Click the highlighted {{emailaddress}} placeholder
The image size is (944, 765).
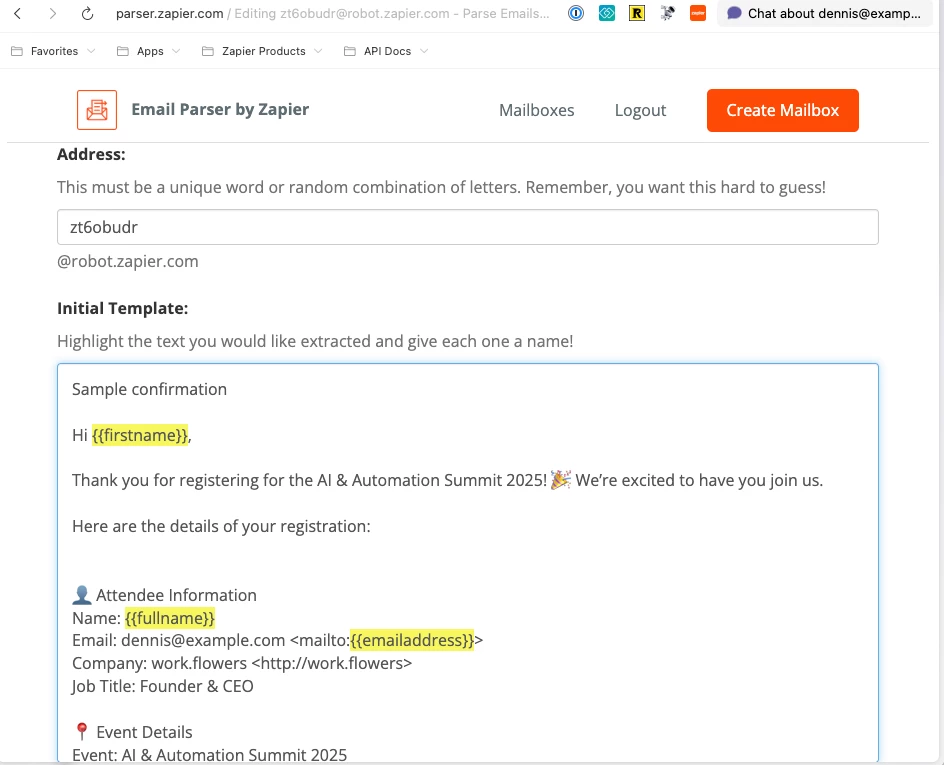coord(412,640)
